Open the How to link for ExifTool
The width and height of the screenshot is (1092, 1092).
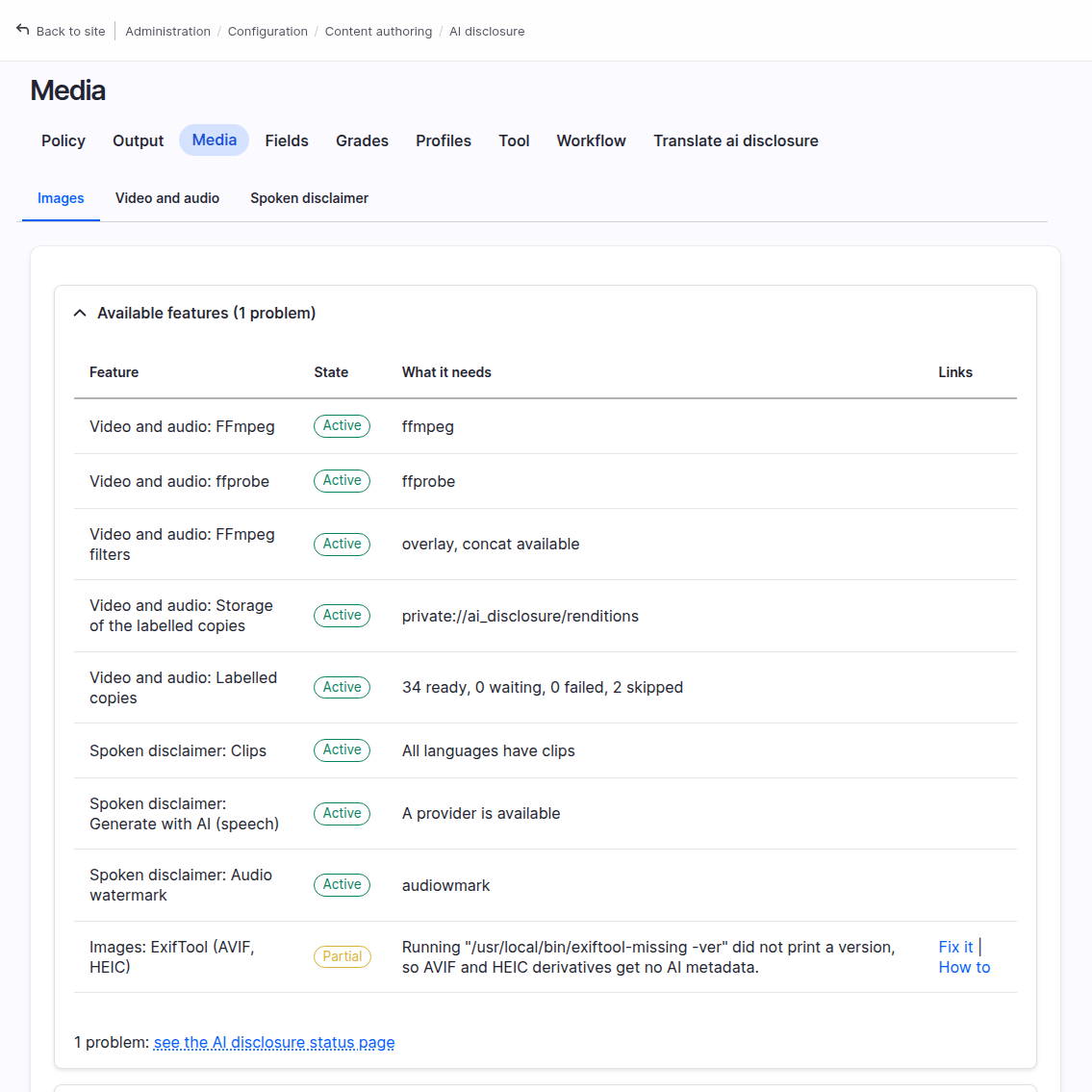click(x=965, y=967)
